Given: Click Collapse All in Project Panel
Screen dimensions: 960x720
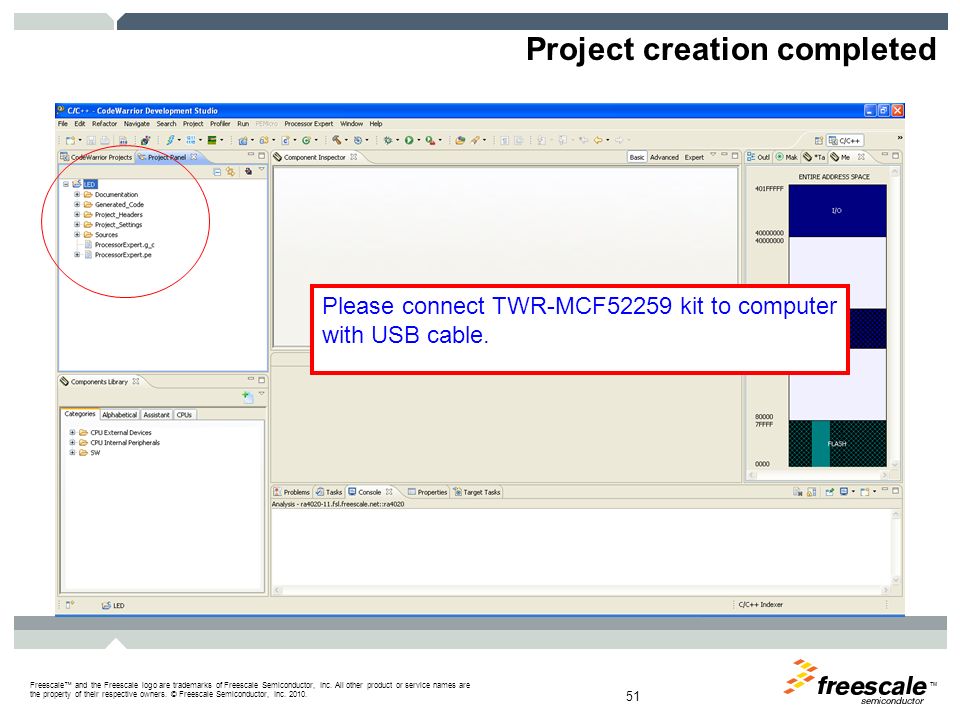Looking at the screenshot, I should pos(217,172).
